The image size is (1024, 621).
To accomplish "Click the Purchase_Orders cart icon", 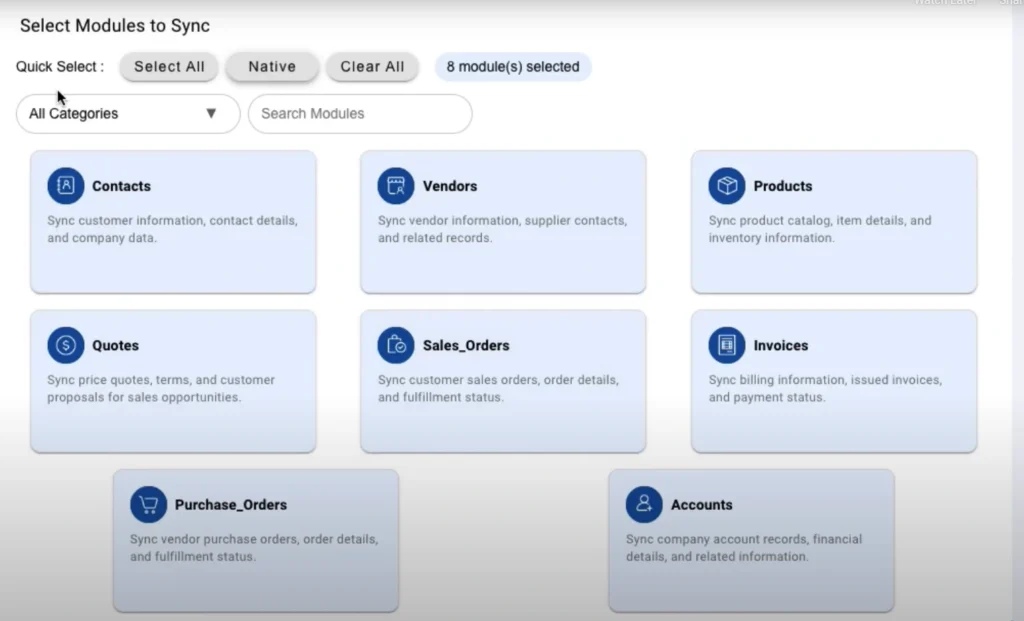I will click(148, 504).
